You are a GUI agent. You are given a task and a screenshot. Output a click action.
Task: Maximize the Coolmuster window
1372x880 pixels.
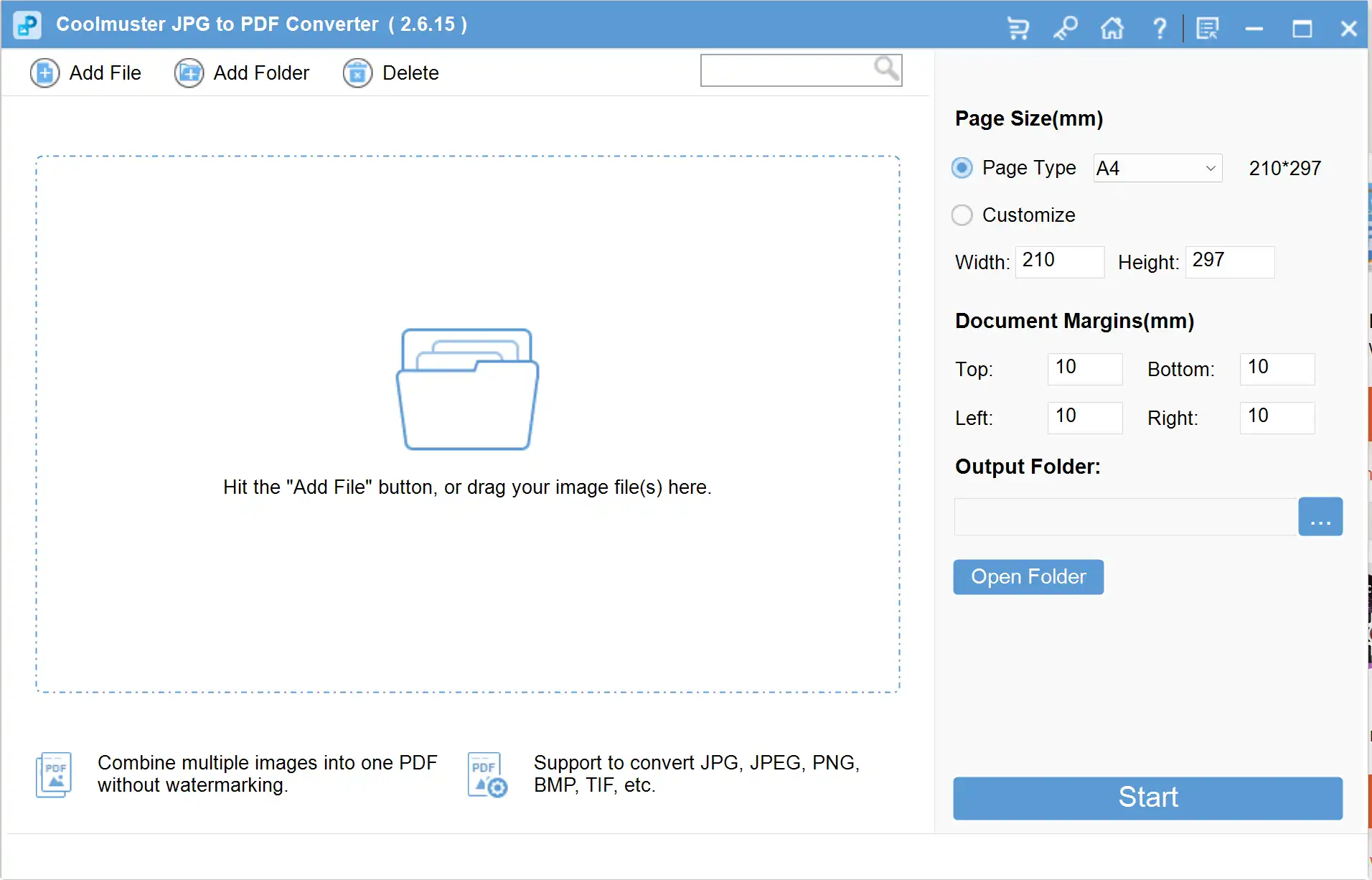pyautogui.click(x=1302, y=29)
